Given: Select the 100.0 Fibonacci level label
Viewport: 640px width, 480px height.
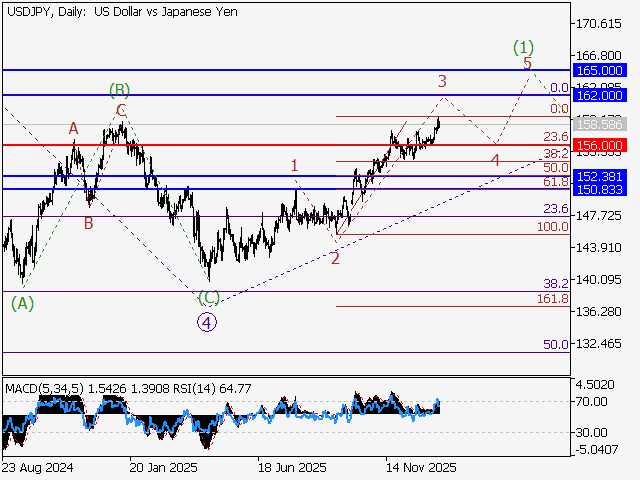Looking at the screenshot, I should pos(552,227).
